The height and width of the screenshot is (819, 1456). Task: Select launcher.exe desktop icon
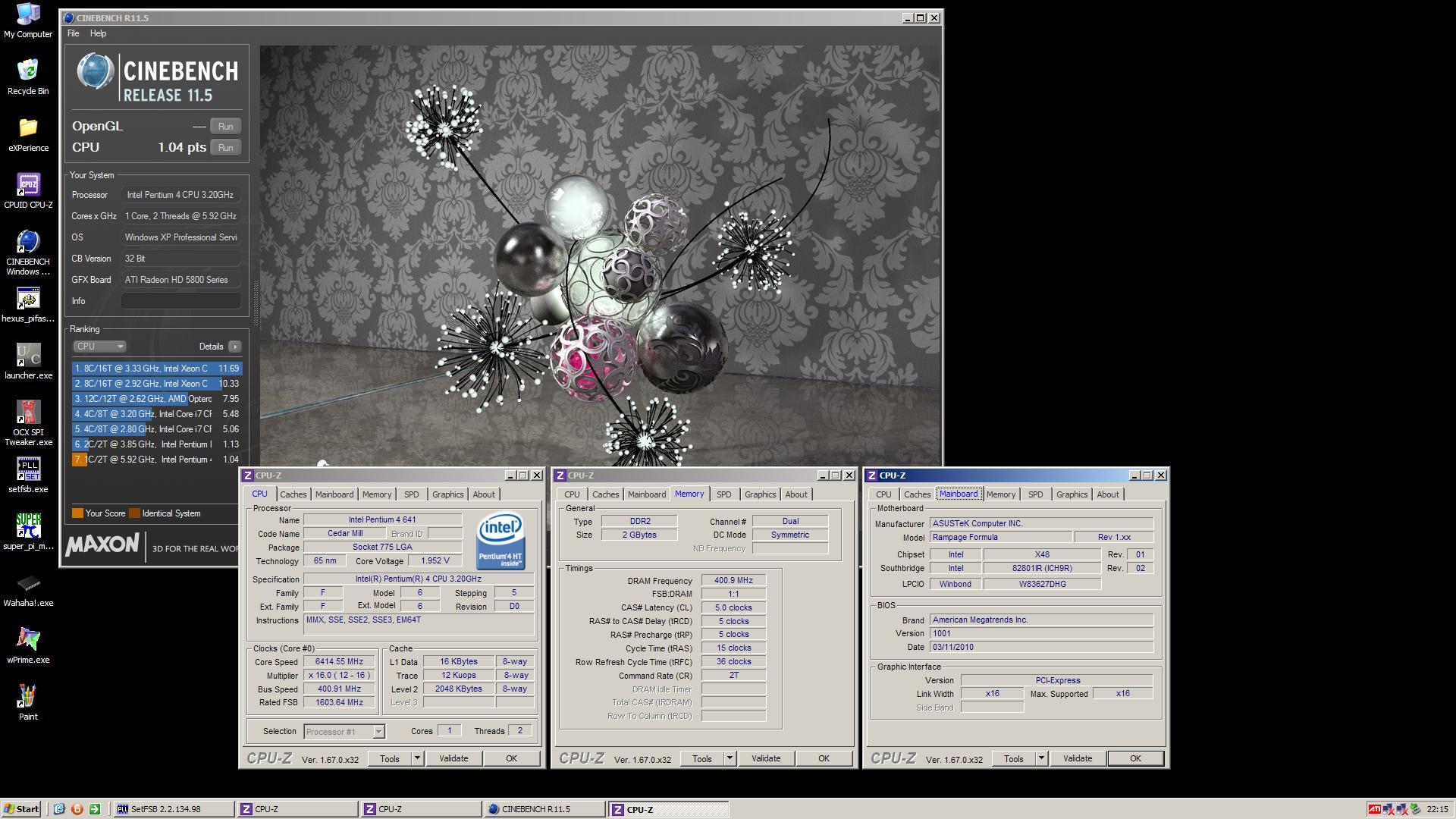[28, 362]
